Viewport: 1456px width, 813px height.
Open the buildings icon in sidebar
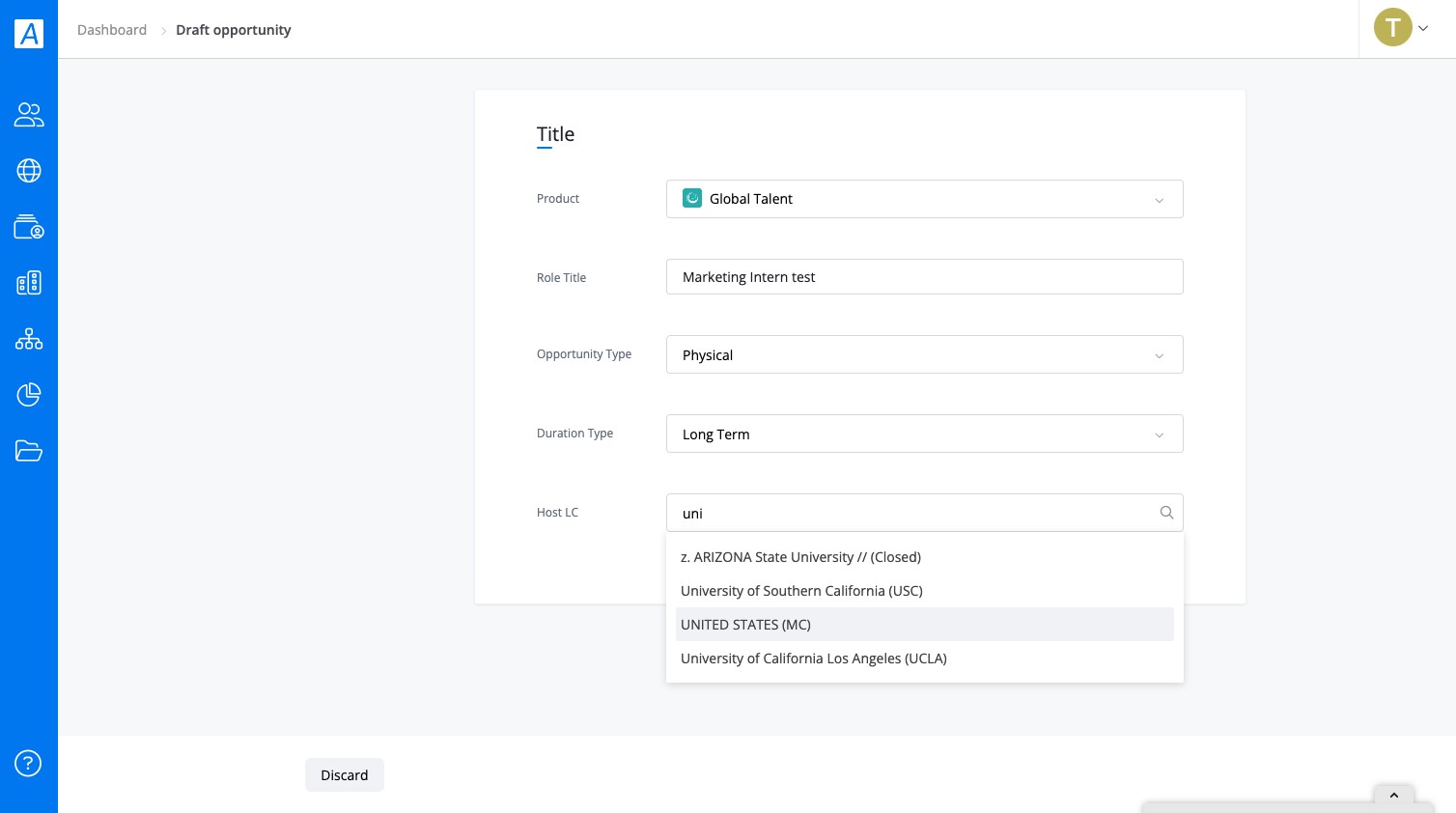tap(29, 283)
